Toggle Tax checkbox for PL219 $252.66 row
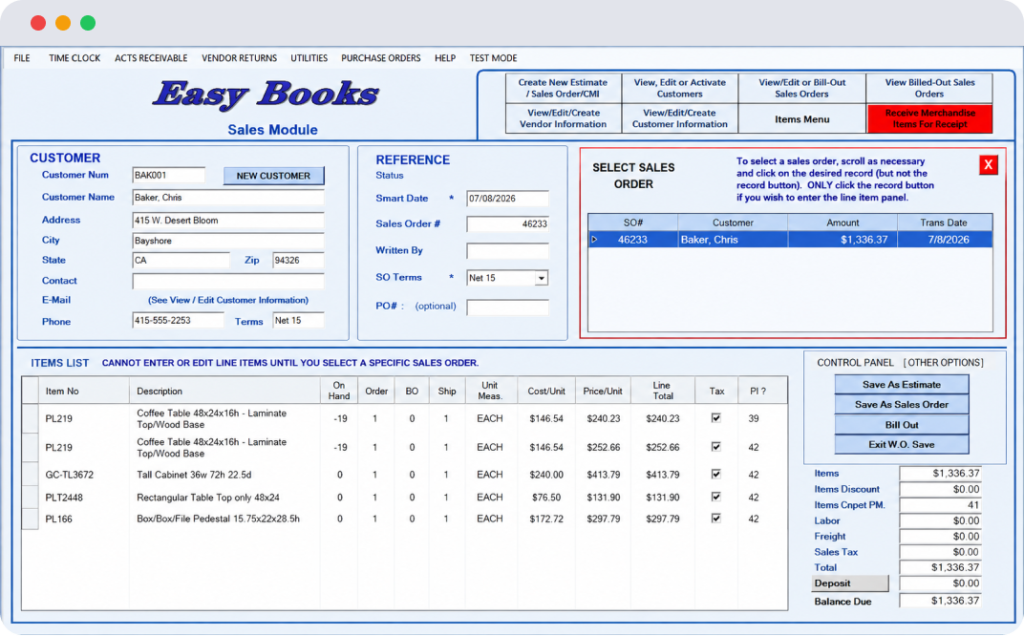 [x=716, y=447]
